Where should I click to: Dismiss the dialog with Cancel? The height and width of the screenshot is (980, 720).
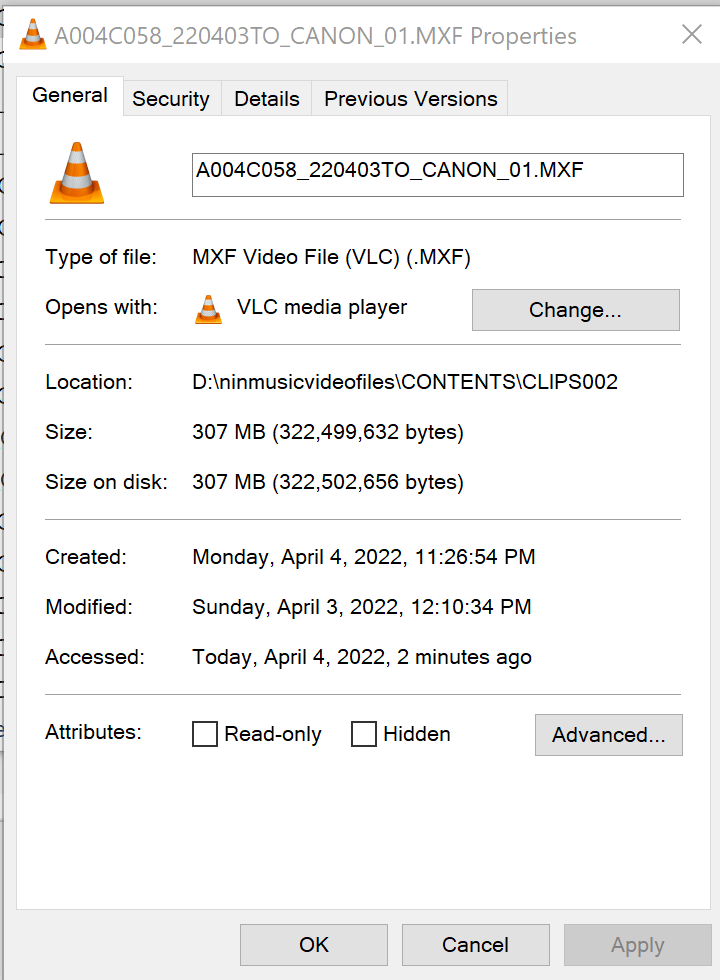tap(475, 944)
